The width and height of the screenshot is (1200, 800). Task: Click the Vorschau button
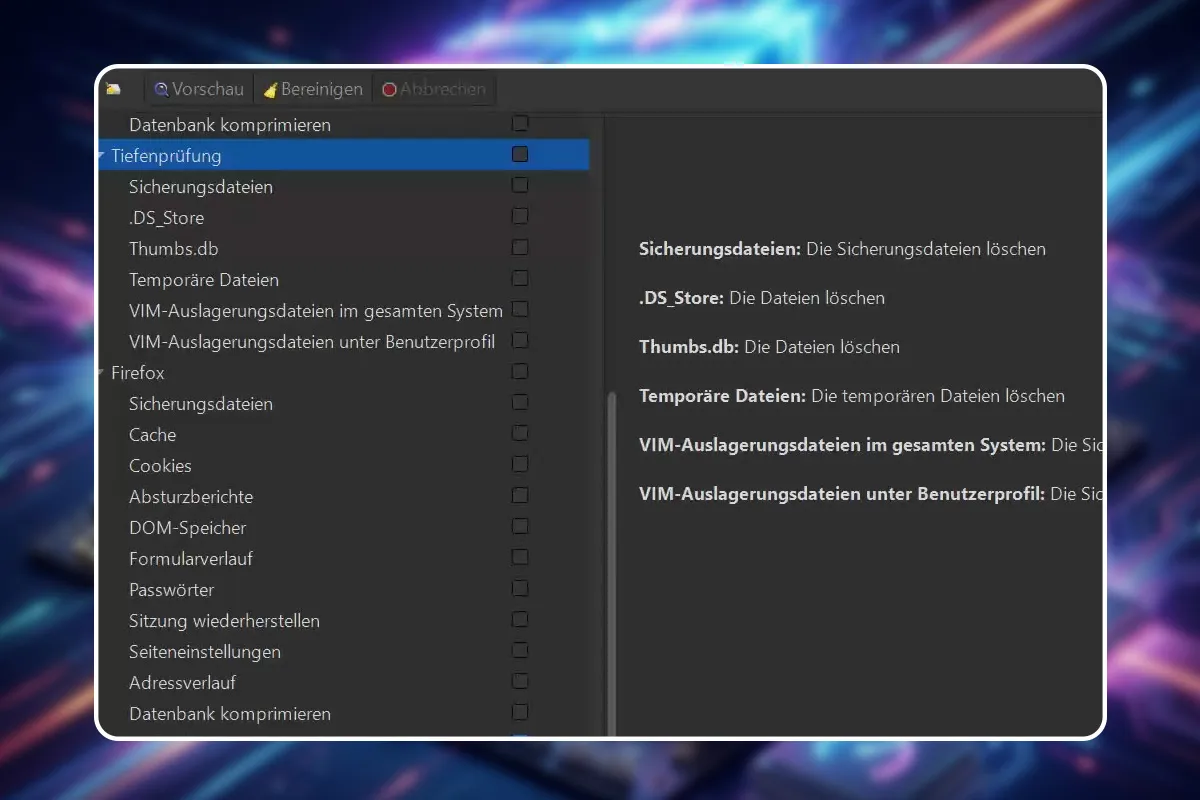pyautogui.click(x=198, y=89)
